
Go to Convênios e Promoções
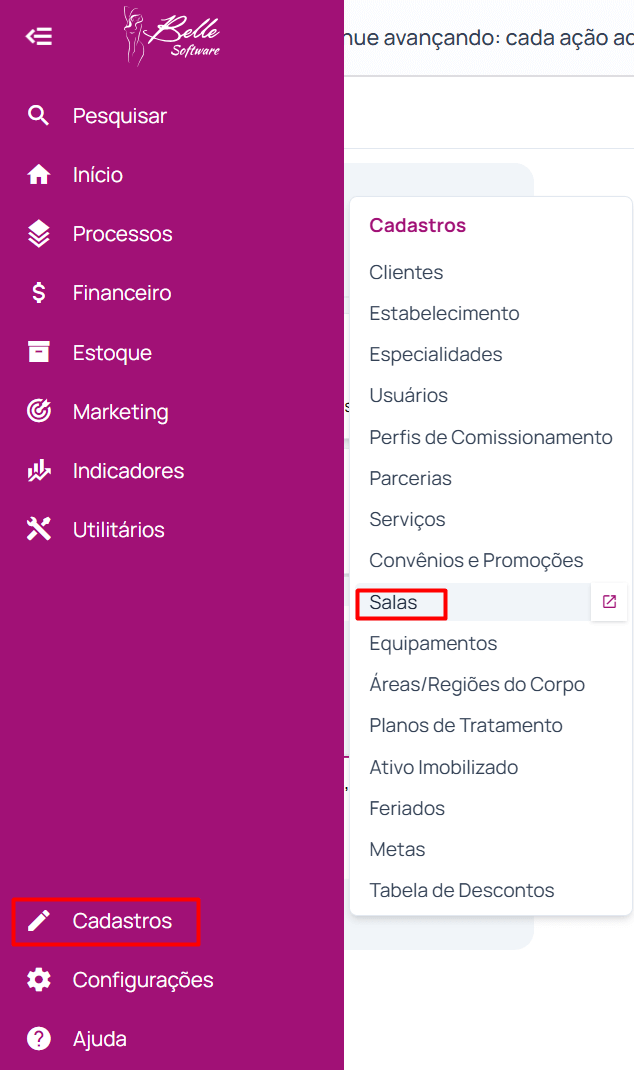[x=476, y=561]
